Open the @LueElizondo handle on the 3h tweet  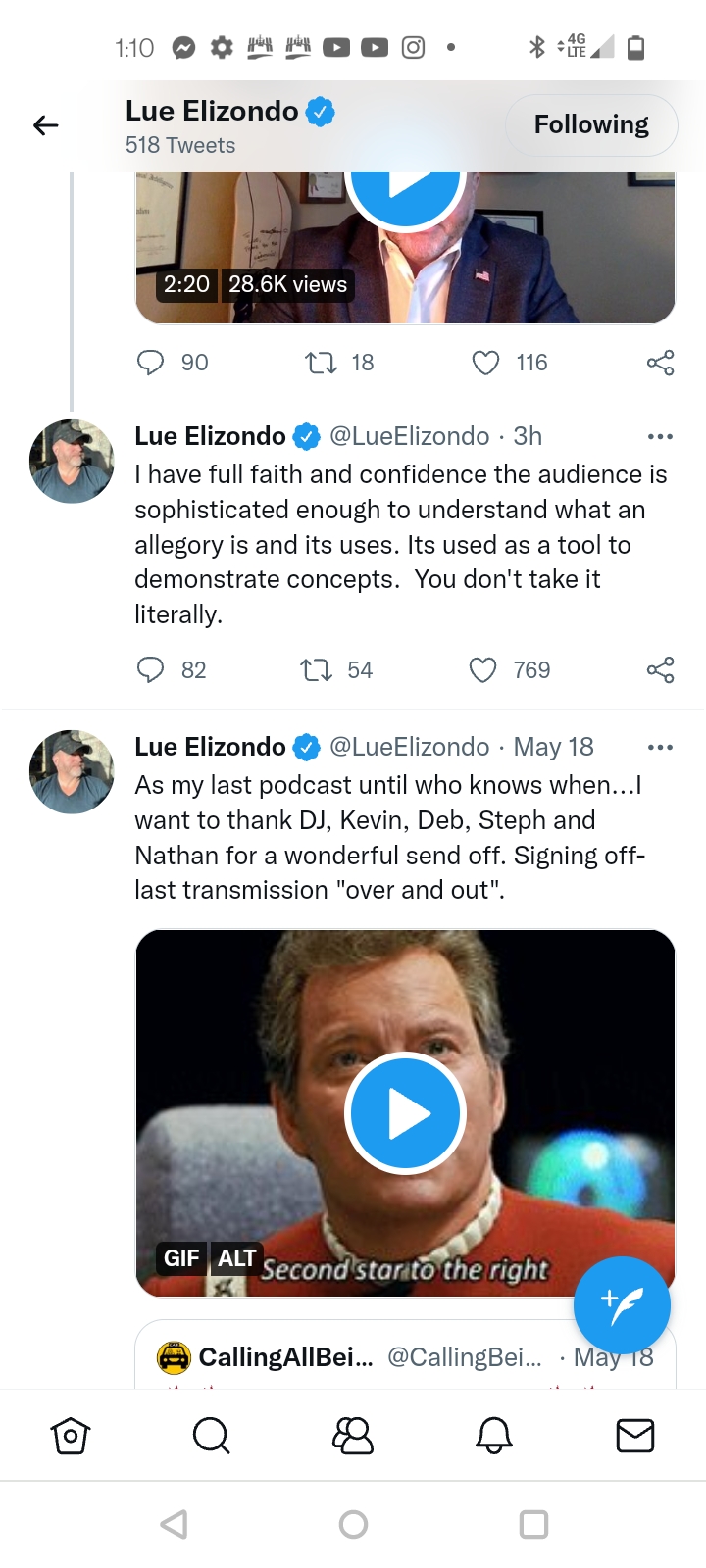coord(409,436)
